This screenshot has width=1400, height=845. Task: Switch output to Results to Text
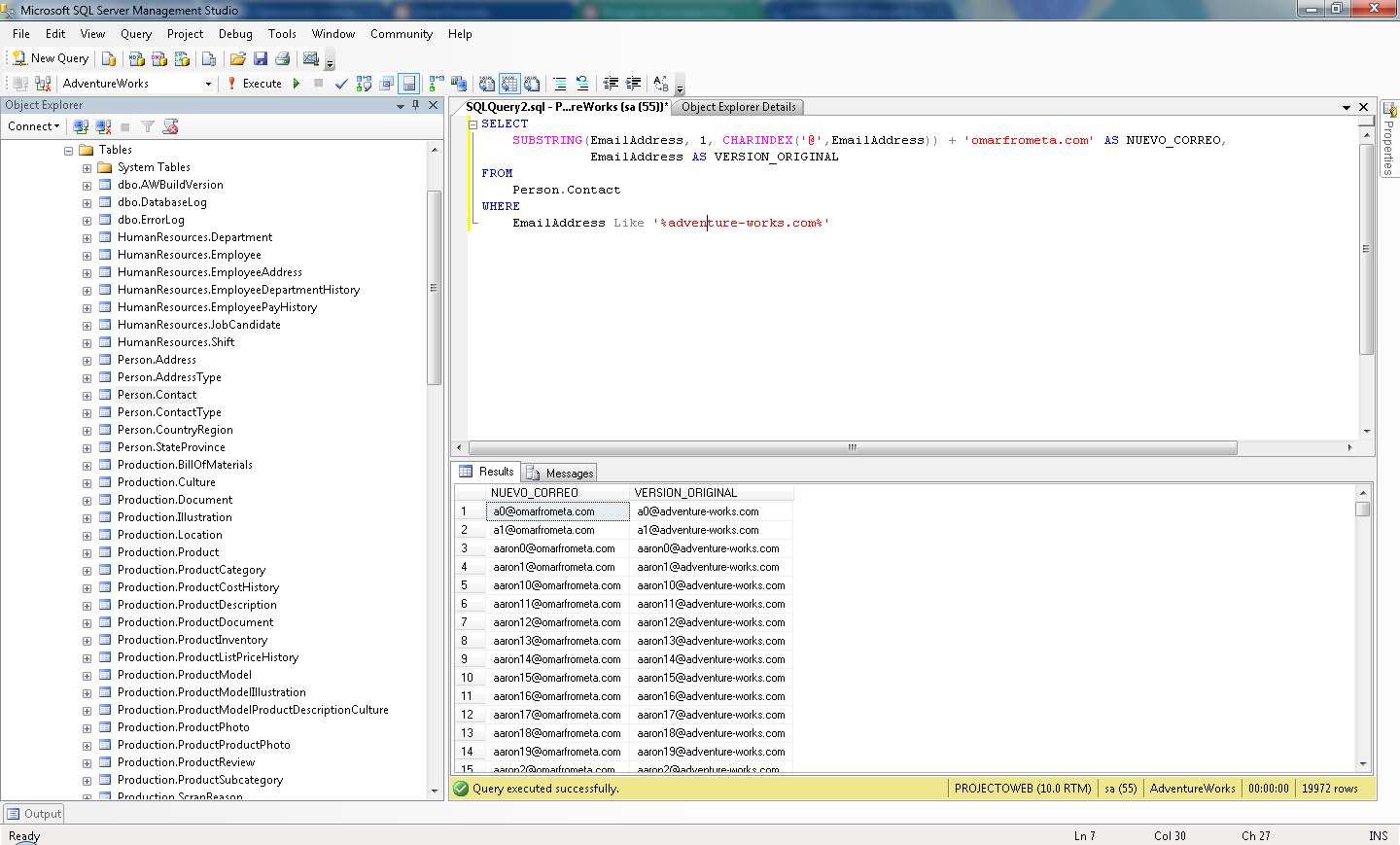pos(487,84)
